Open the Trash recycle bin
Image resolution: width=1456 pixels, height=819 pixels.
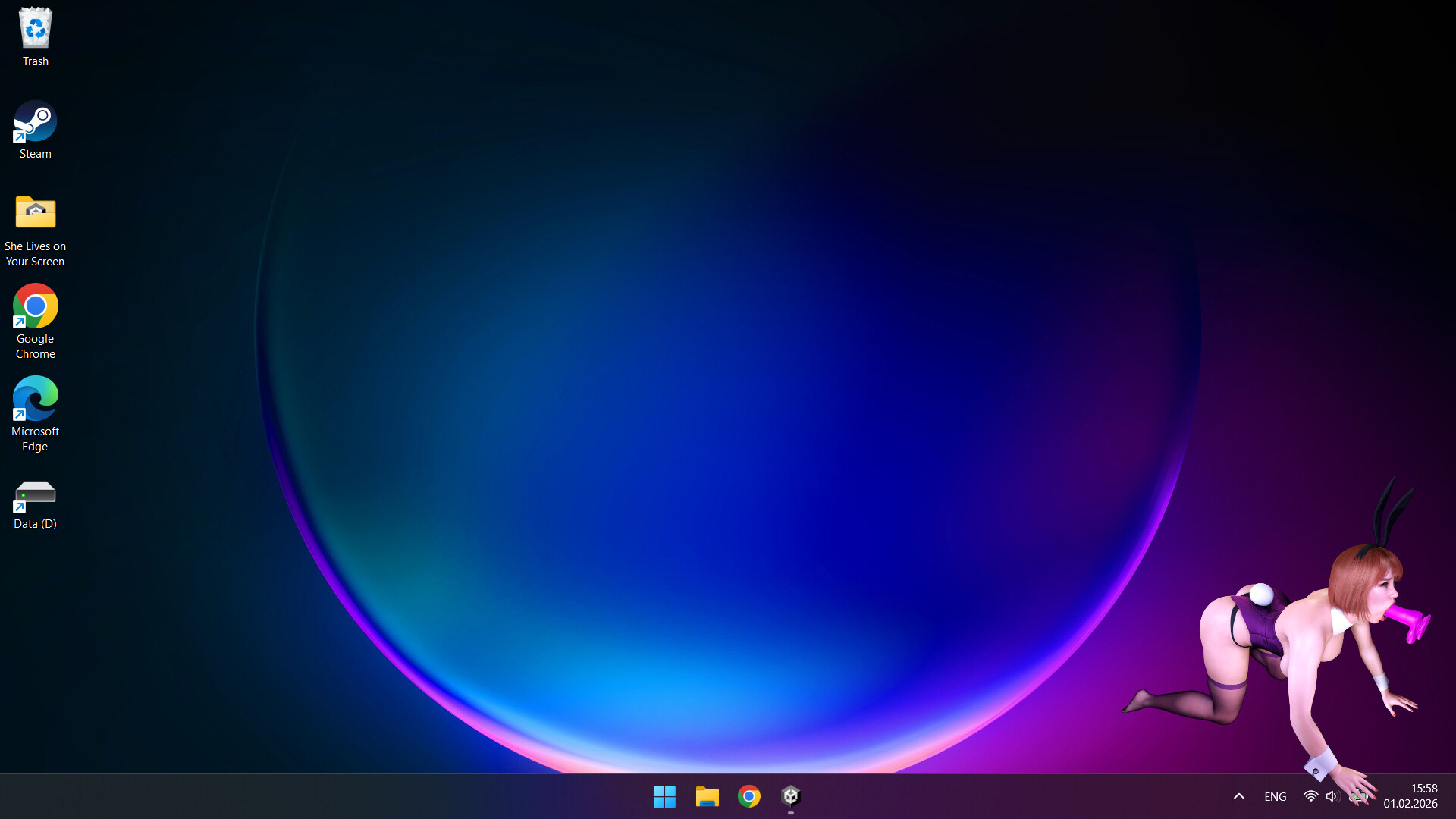point(35,29)
